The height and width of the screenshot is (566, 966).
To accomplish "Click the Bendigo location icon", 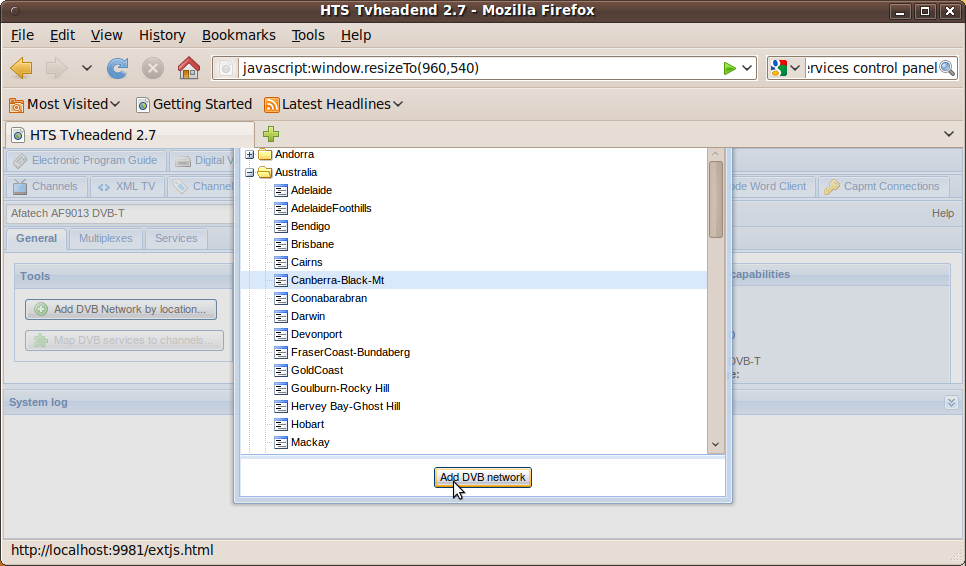I will 281,227.
